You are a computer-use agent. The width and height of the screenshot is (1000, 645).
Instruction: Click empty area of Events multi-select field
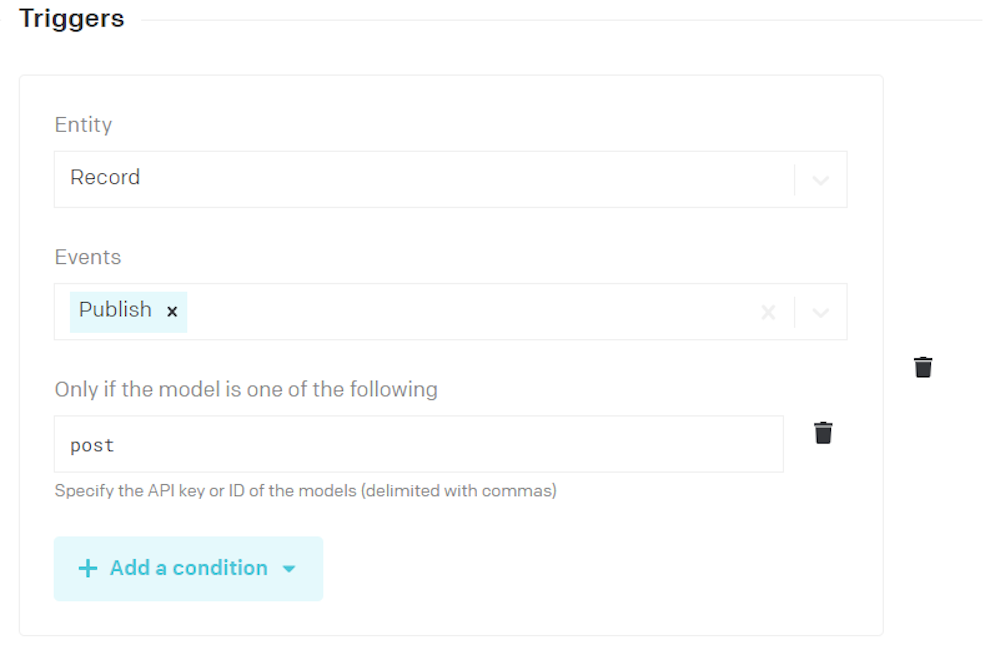pos(472,312)
